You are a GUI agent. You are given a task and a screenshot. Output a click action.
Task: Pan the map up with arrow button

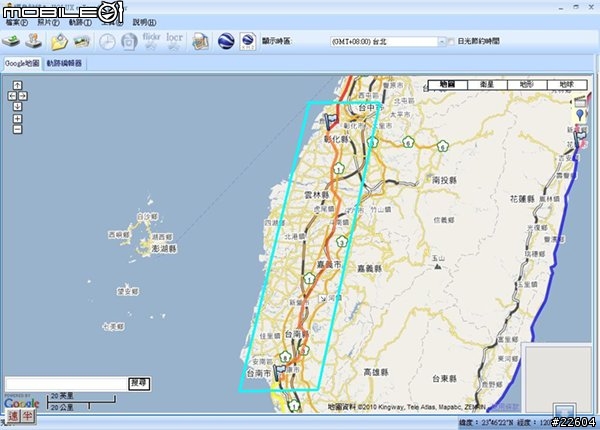coord(18,85)
